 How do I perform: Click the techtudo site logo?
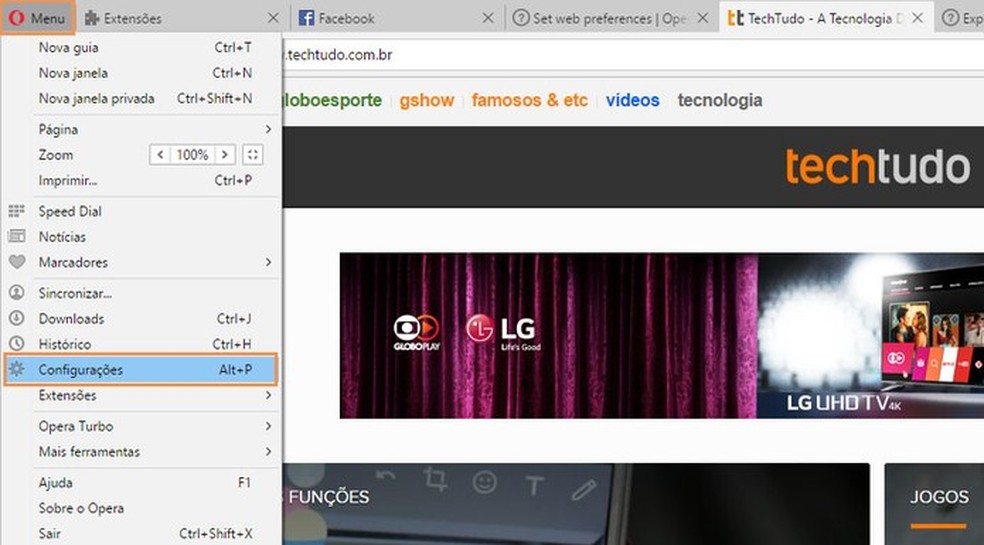click(877, 166)
